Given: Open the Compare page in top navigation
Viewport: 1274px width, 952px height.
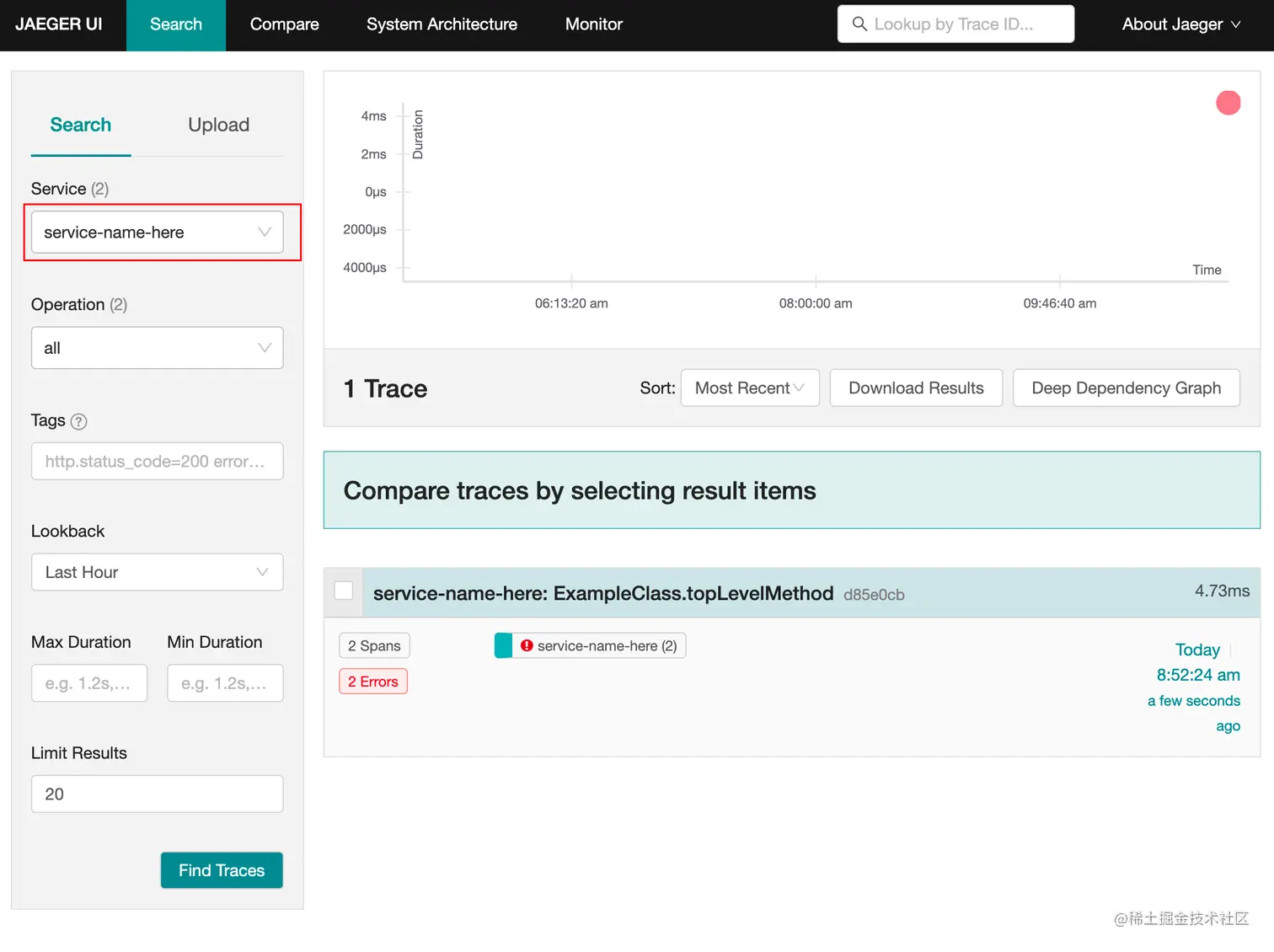Looking at the screenshot, I should coord(285,24).
